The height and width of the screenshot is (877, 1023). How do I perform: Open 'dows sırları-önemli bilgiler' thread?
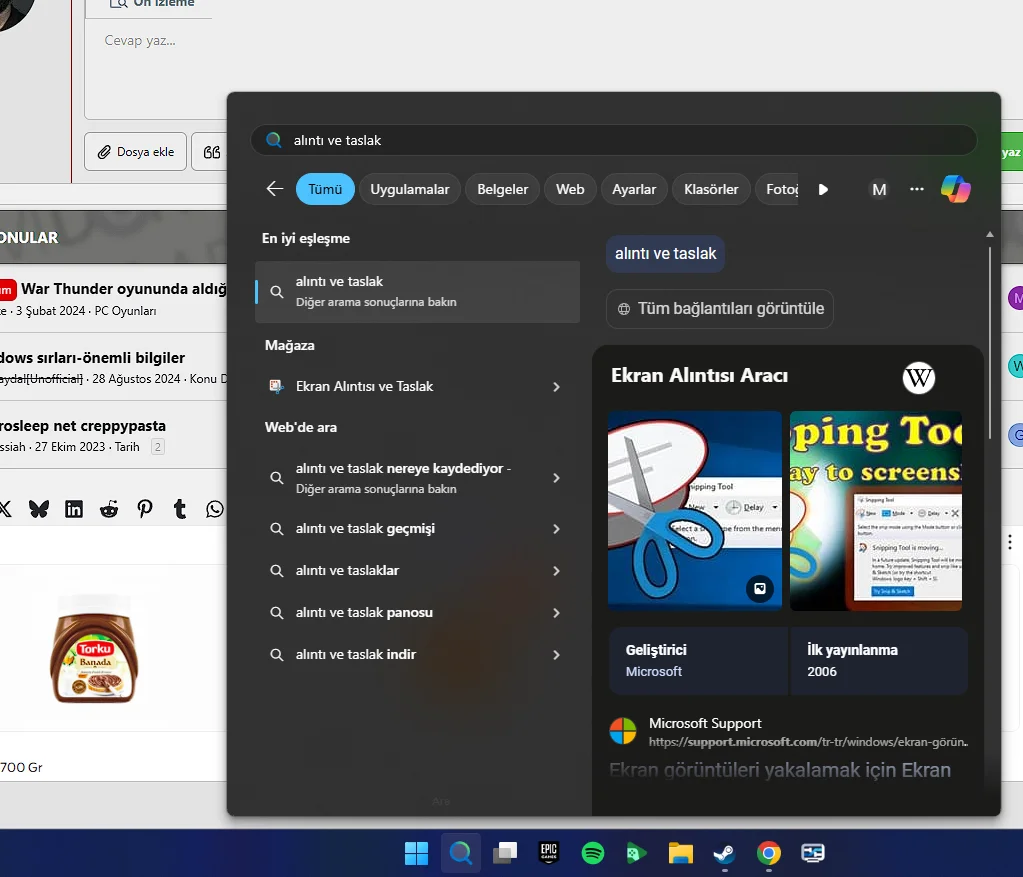tap(93, 358)
